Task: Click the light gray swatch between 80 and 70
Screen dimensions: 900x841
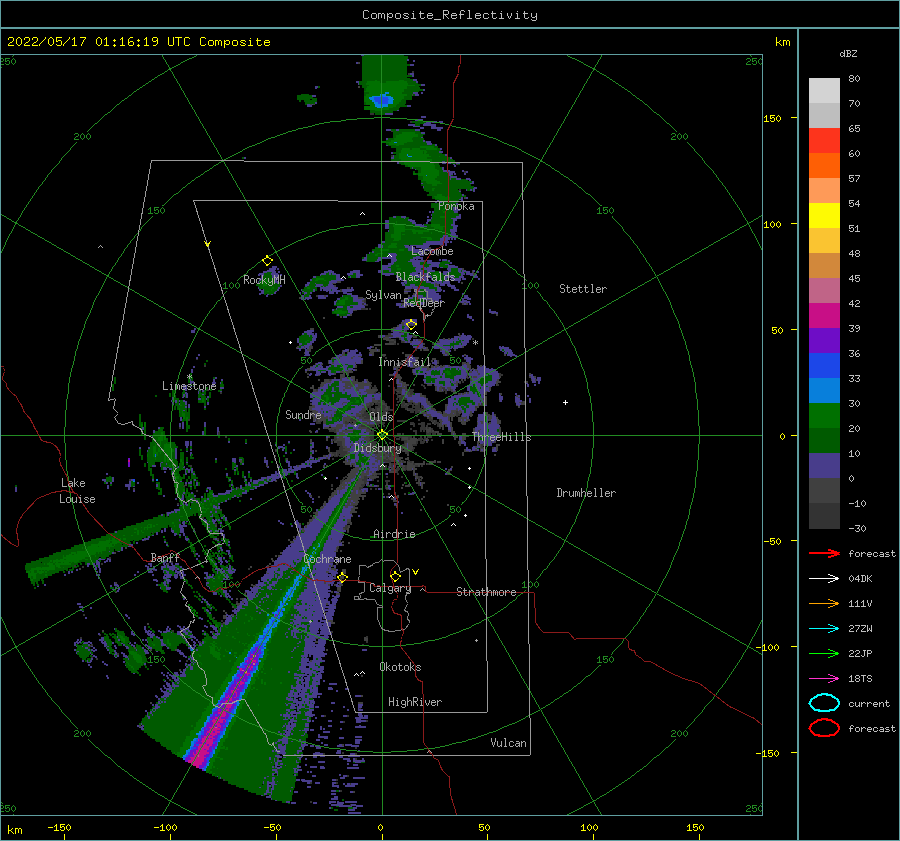Action: [x=824, y=91]
